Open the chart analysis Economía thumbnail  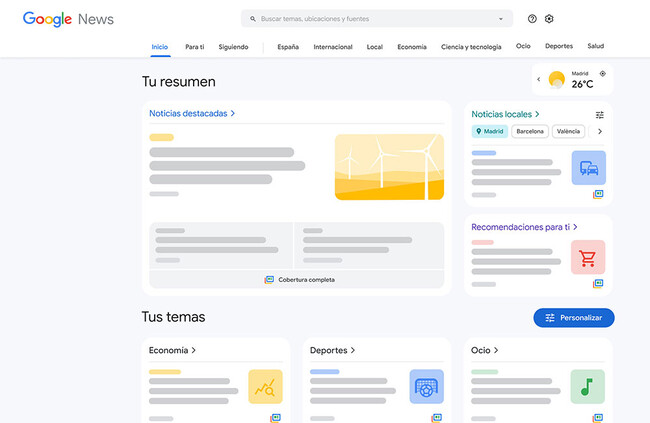point(265,387)
